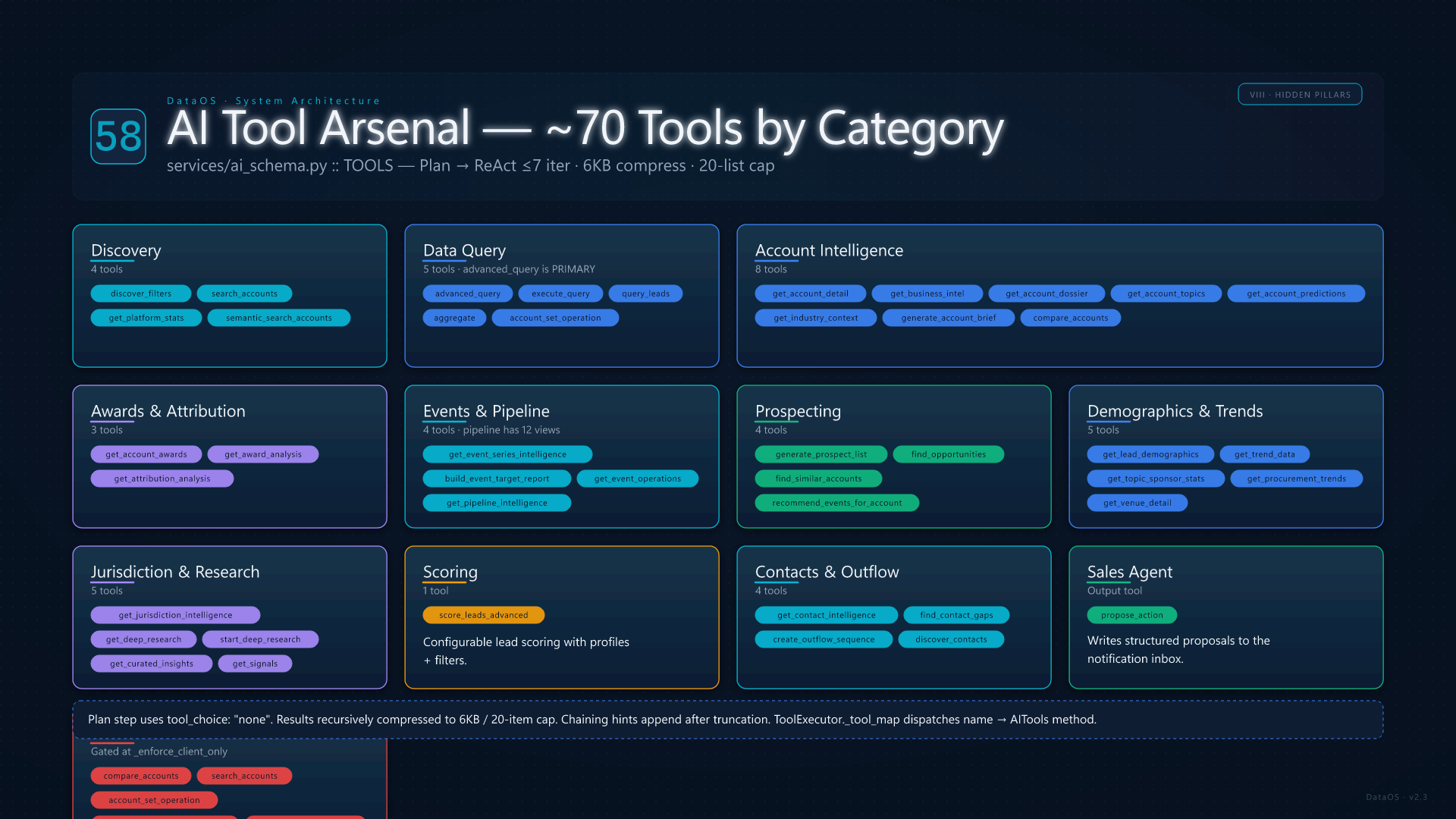Click the get_lead_demographics pill

1150,454
